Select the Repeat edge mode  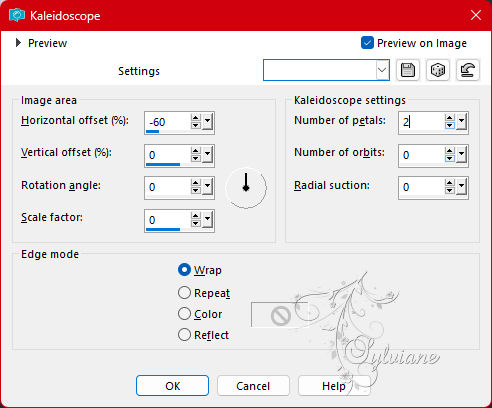184,293
